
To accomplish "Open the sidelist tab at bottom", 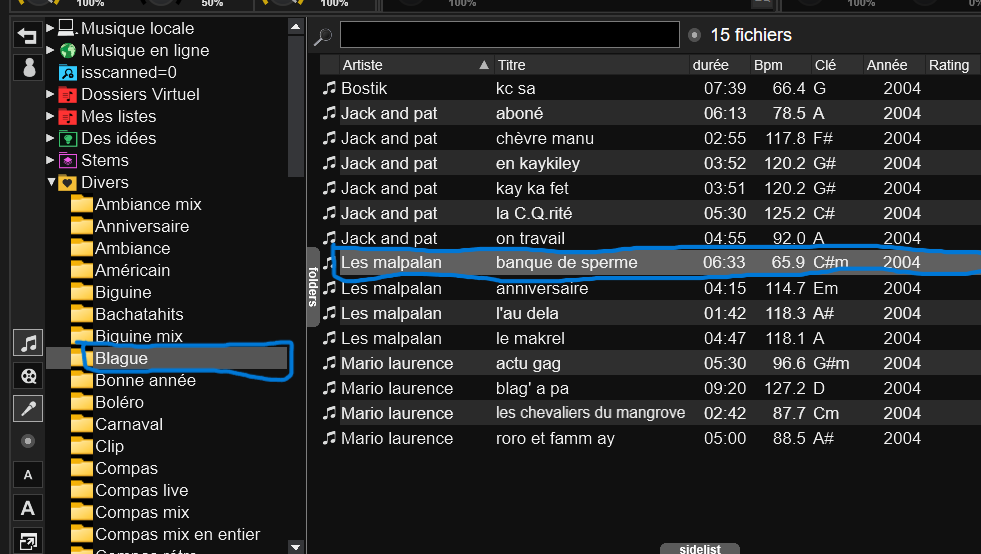I will pos(699,548).
